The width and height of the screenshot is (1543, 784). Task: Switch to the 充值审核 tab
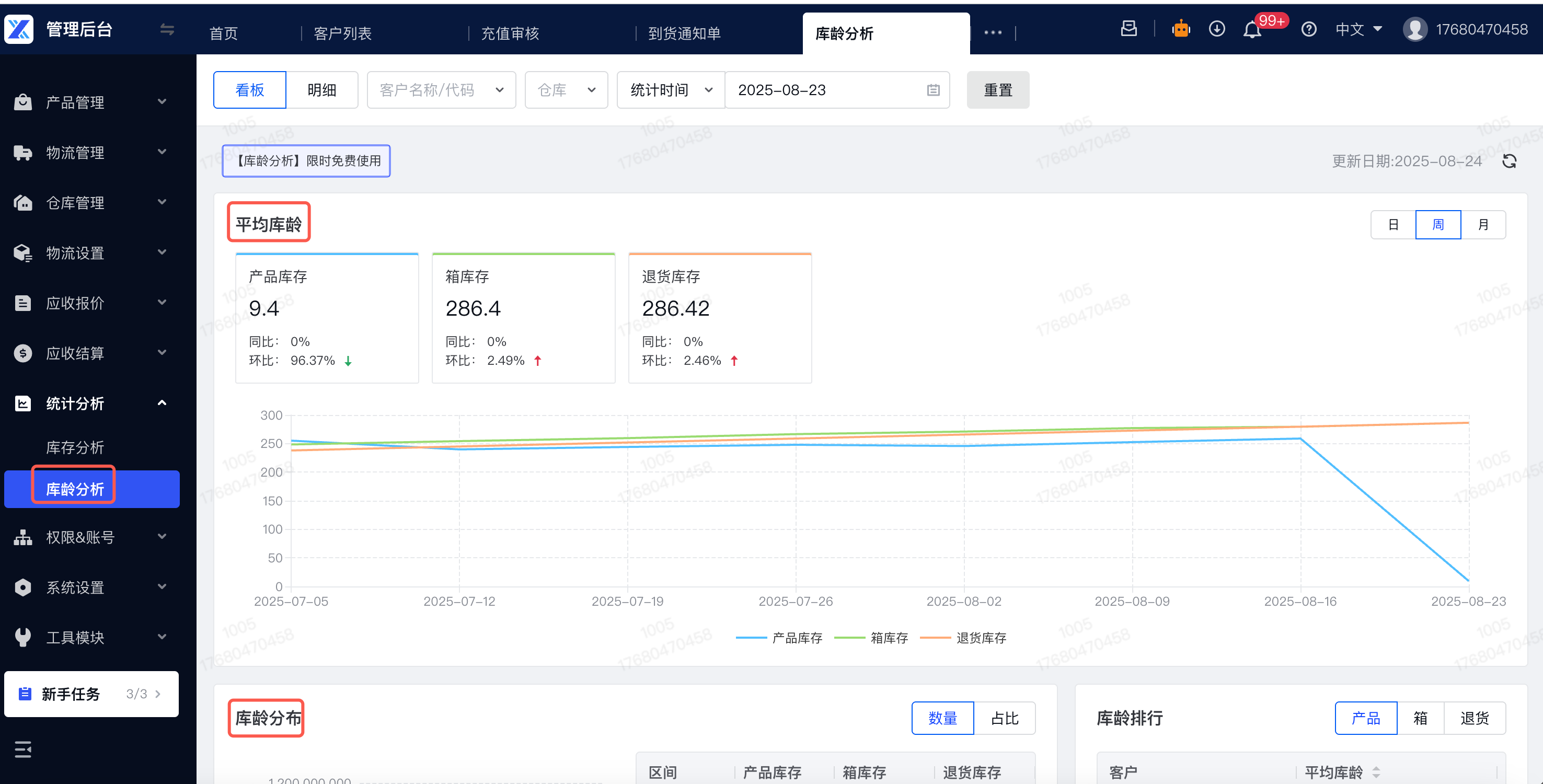click(x=510, y=33)
